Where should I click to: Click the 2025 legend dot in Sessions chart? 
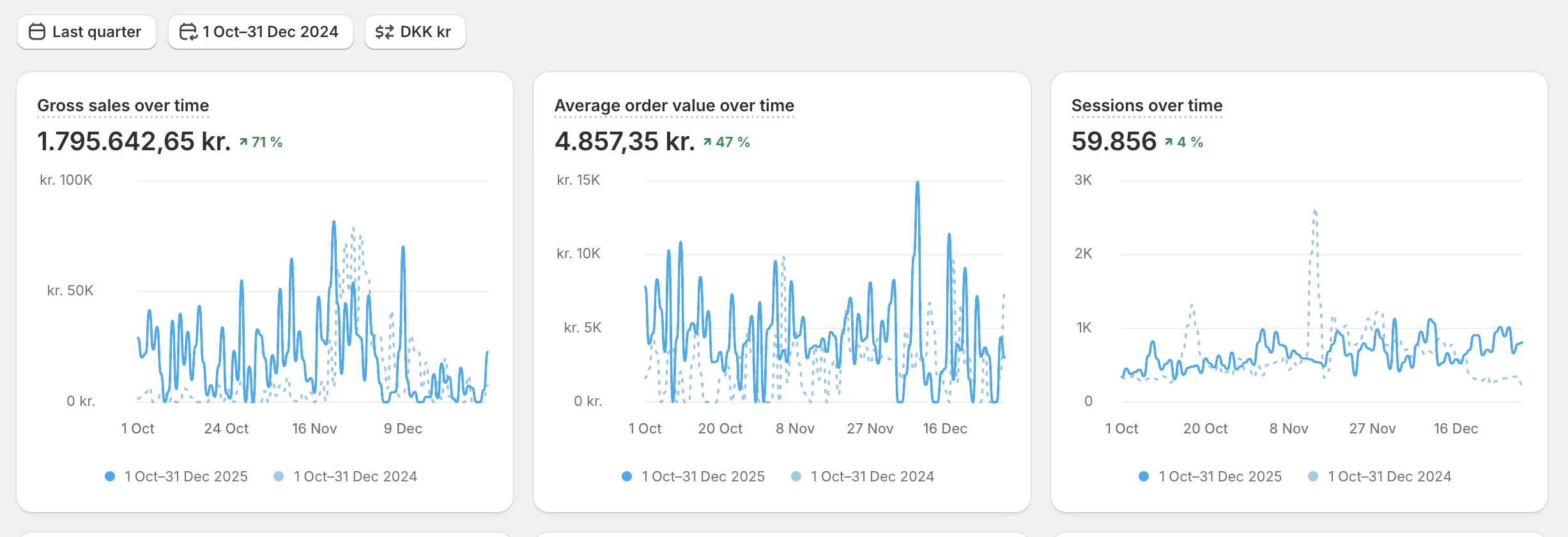click(x=1144, y=476)
